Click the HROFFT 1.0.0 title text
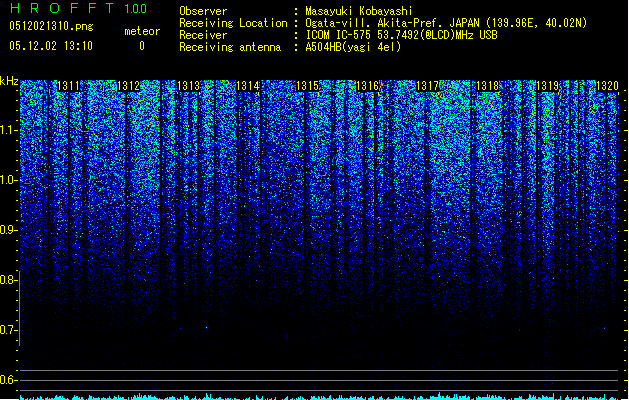 pyautogui.click(x=79, y=8)
